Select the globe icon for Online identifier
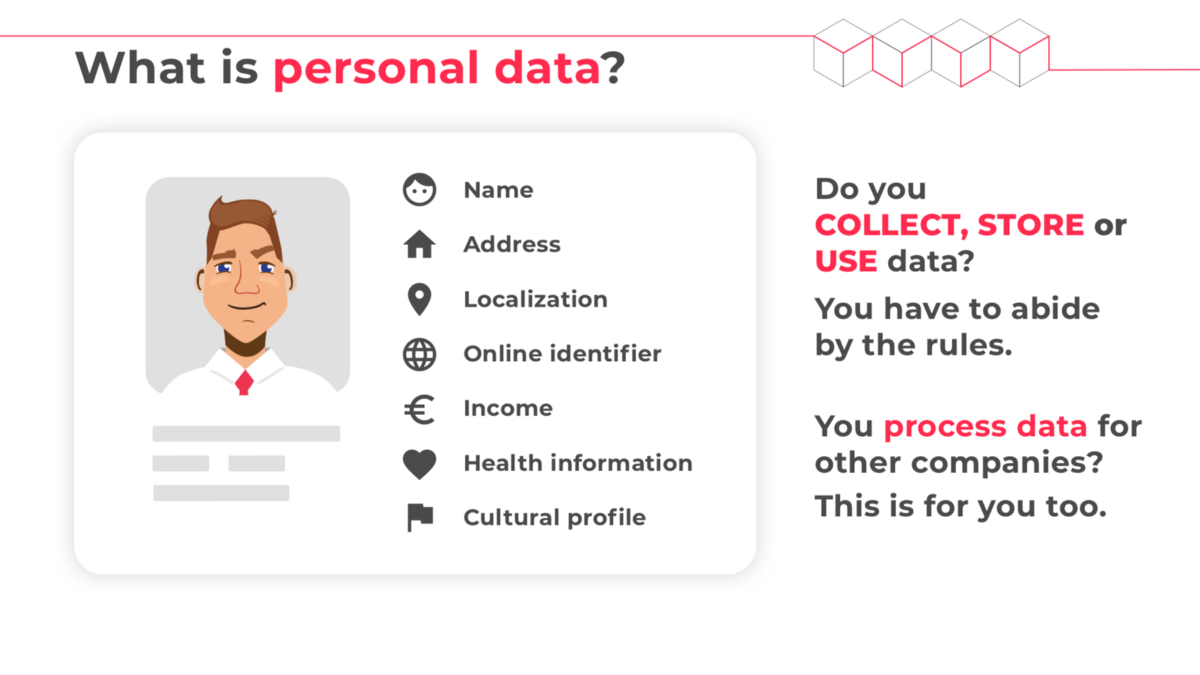 [420, 354]
